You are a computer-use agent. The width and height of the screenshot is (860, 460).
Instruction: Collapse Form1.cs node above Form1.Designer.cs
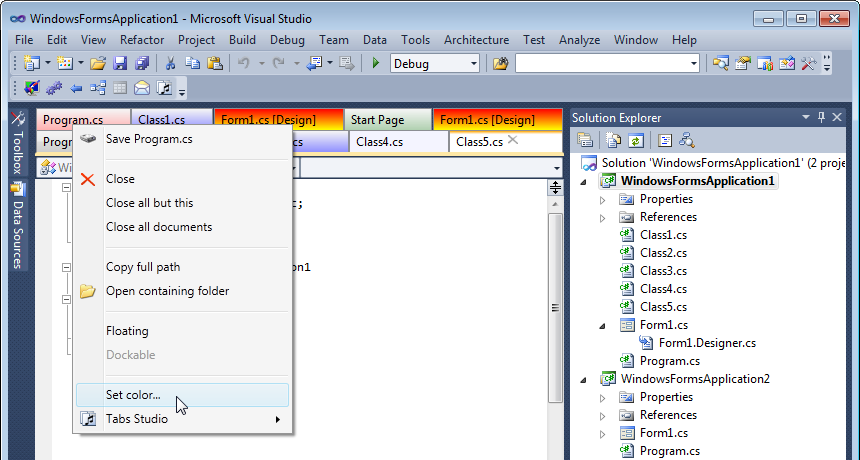tap(602, 326)
